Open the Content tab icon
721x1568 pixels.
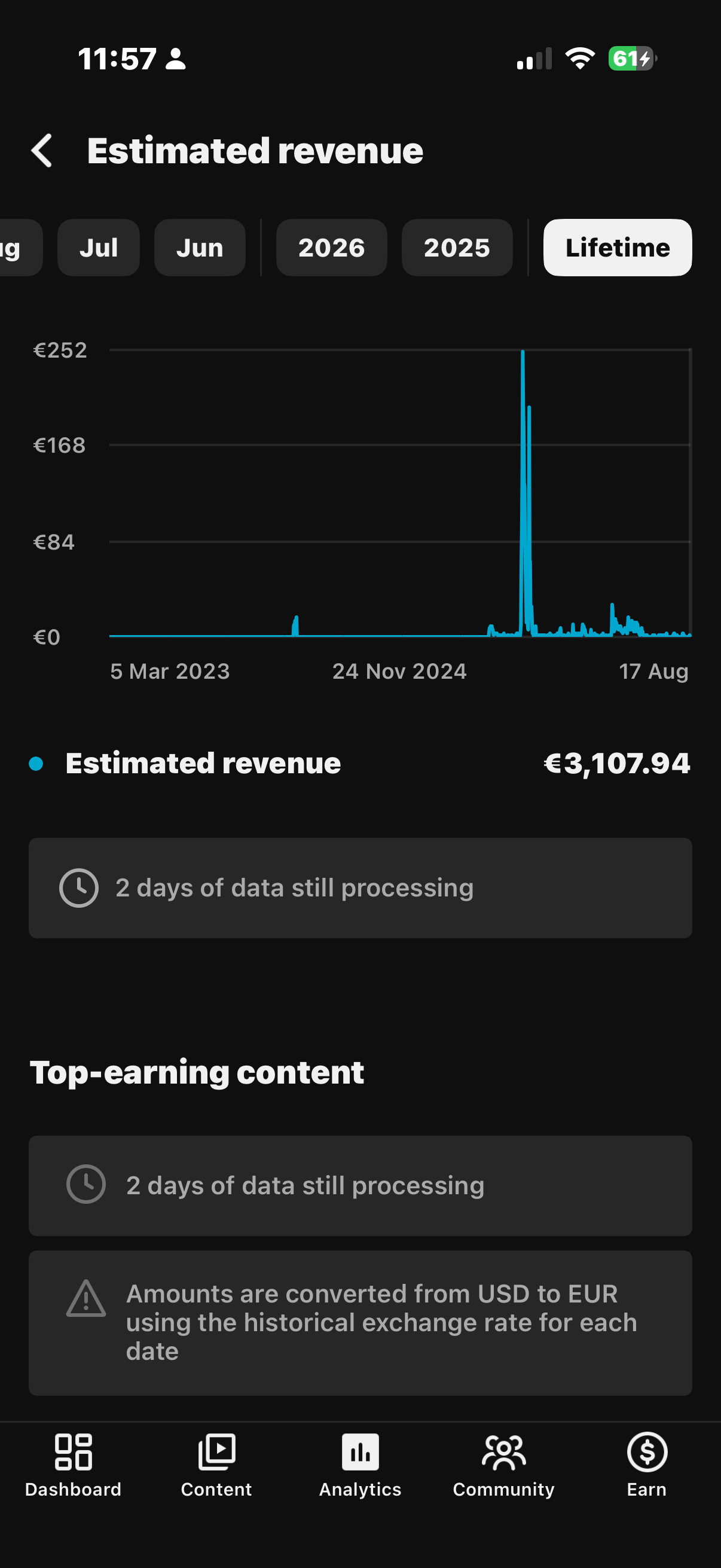216,1452
